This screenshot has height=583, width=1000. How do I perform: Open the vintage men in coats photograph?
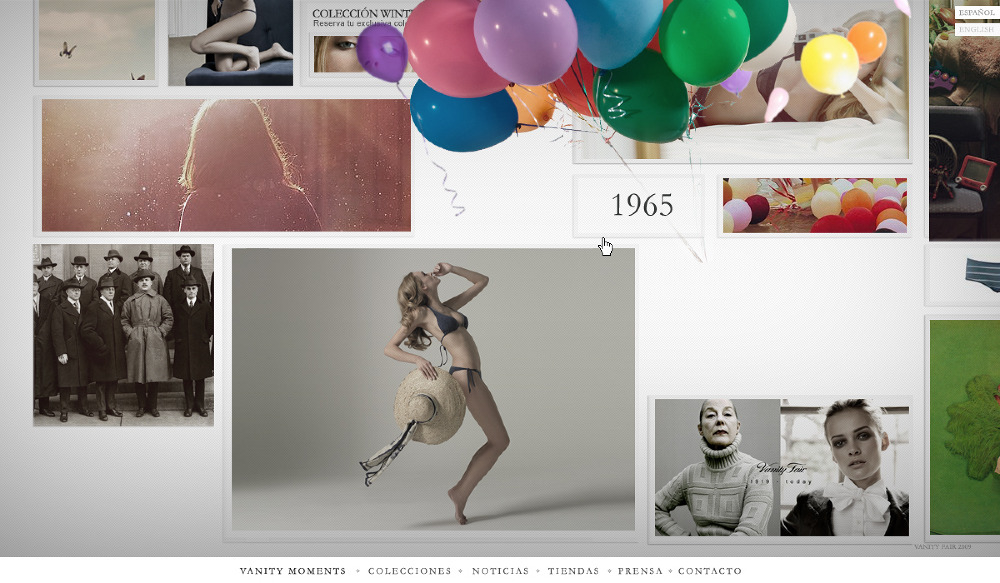point(123,334)
